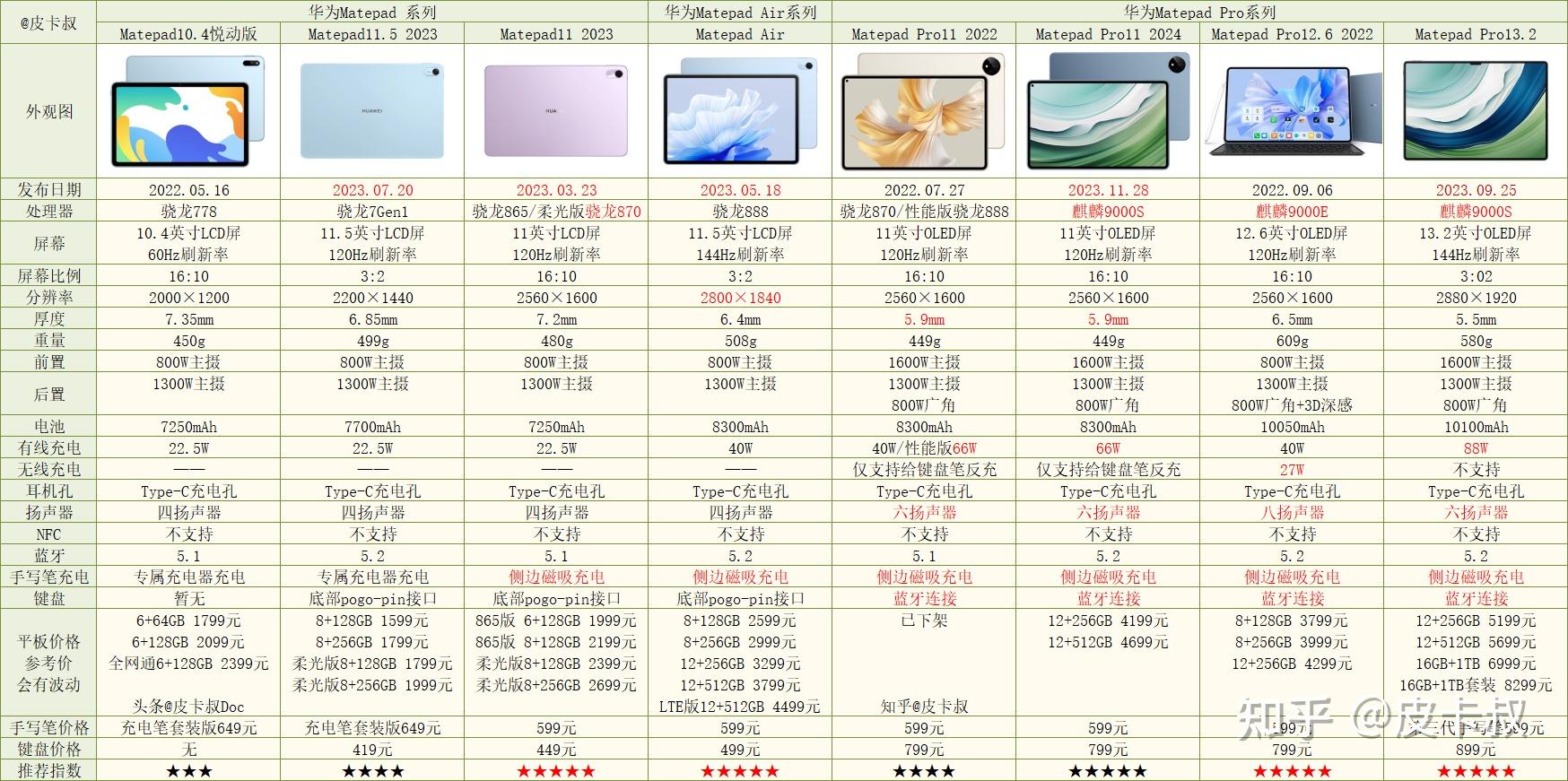1568x781 pixels.
Task: Click the Matepad Pro12.6 2022 product image
Action: click(x=1292, y=111)
